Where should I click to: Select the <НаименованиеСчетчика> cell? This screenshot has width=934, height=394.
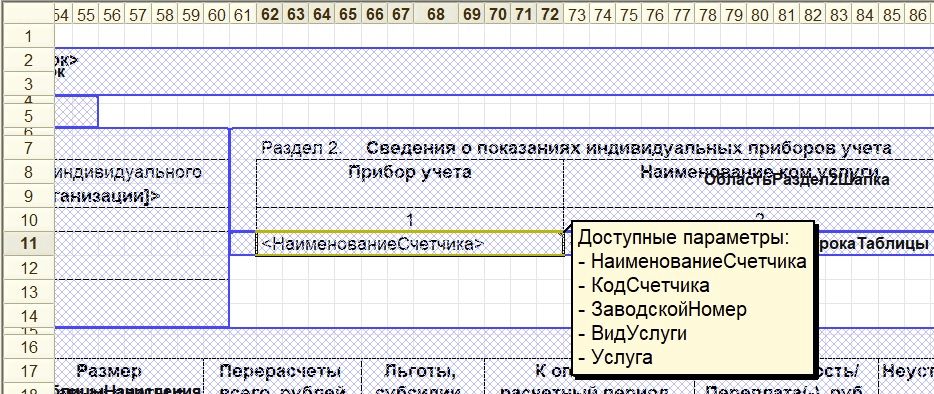(x=410, y=244)
